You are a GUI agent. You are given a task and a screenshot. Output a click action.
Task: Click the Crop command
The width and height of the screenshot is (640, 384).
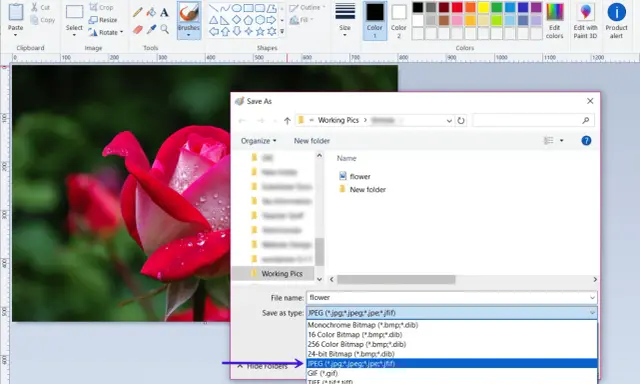click(101, 7)
